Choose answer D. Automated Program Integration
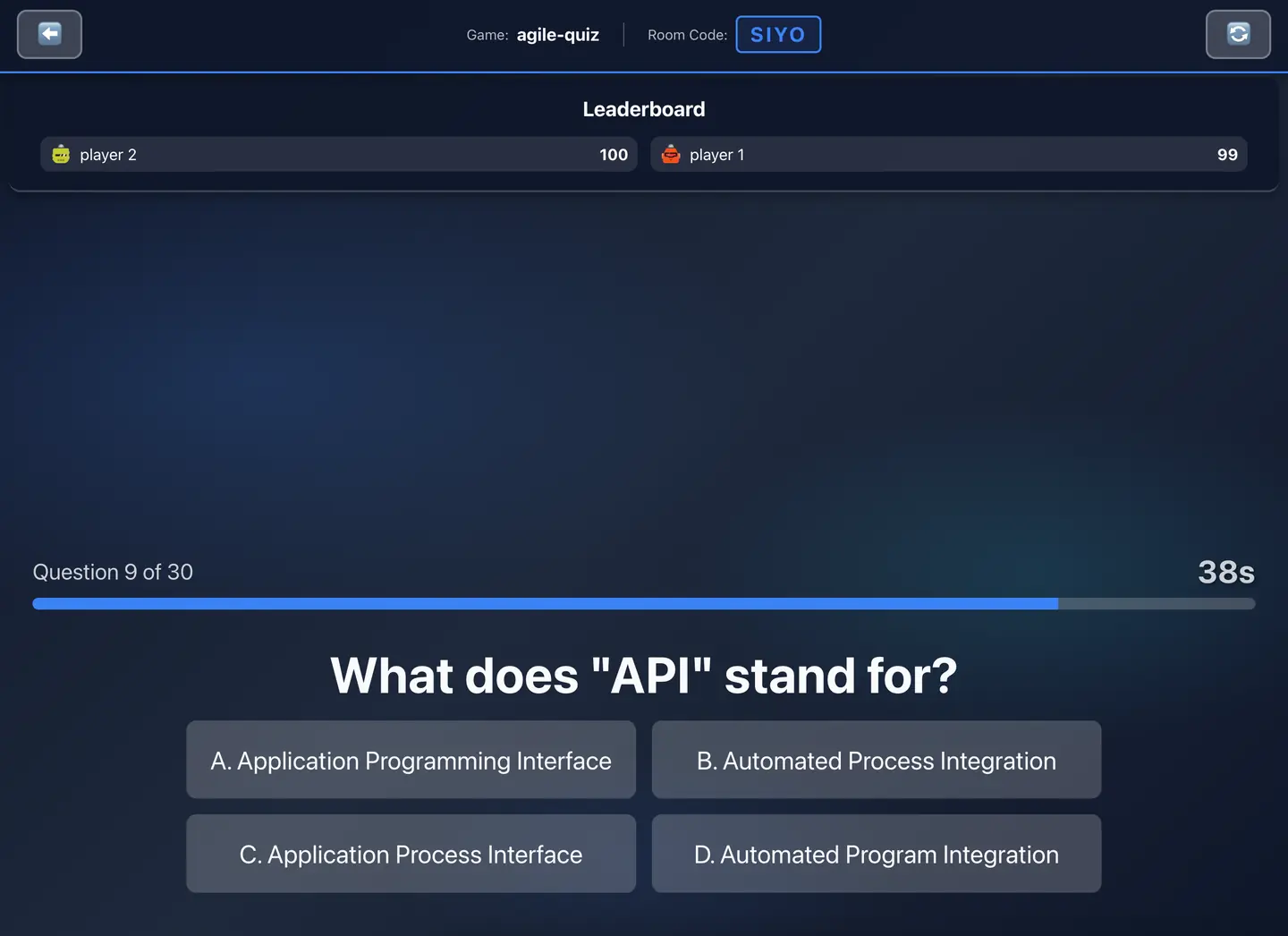 click(877, 854)
